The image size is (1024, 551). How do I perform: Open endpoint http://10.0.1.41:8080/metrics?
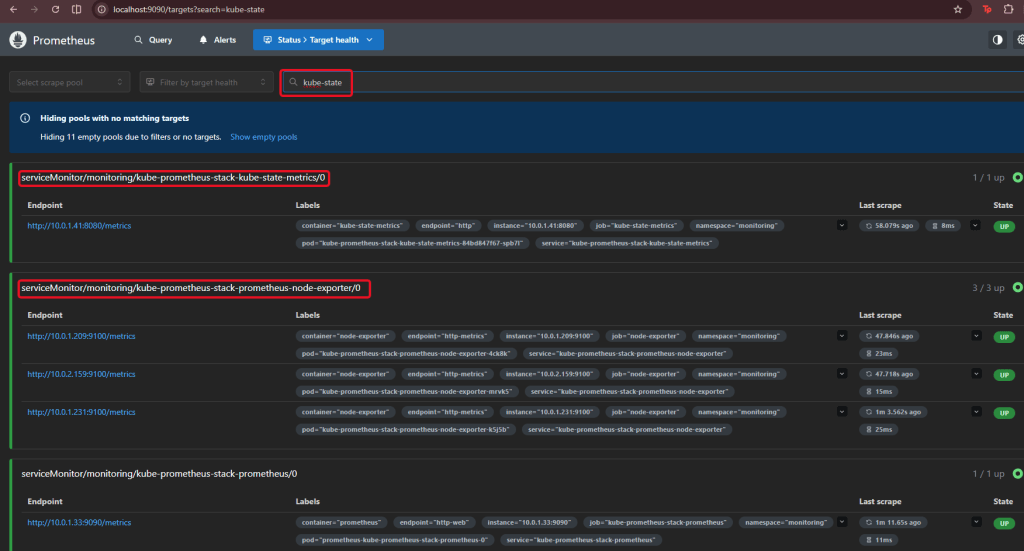[79, 226]
